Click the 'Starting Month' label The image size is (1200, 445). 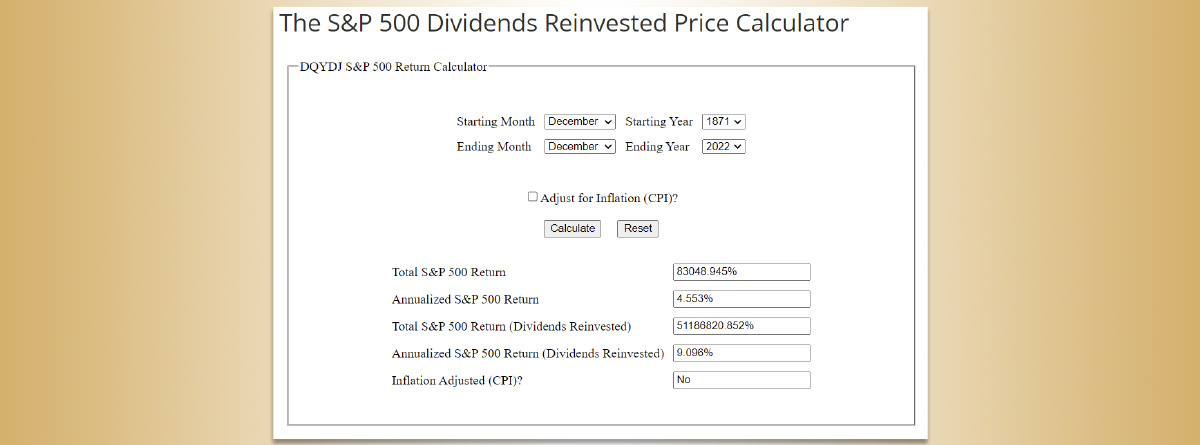(496, 122)
